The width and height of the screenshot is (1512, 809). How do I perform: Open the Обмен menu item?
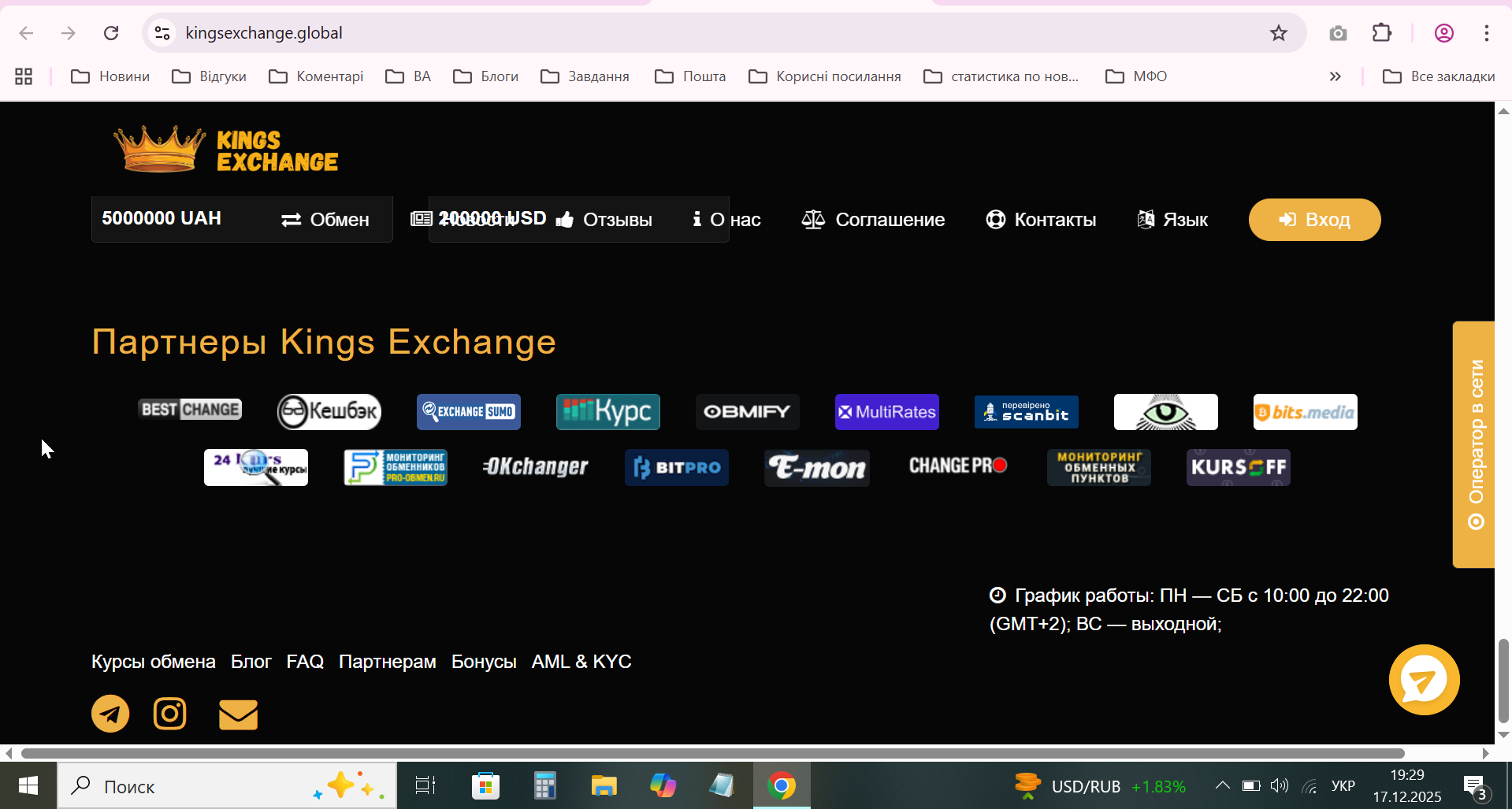pyautogui.click(x=325, y=220)
